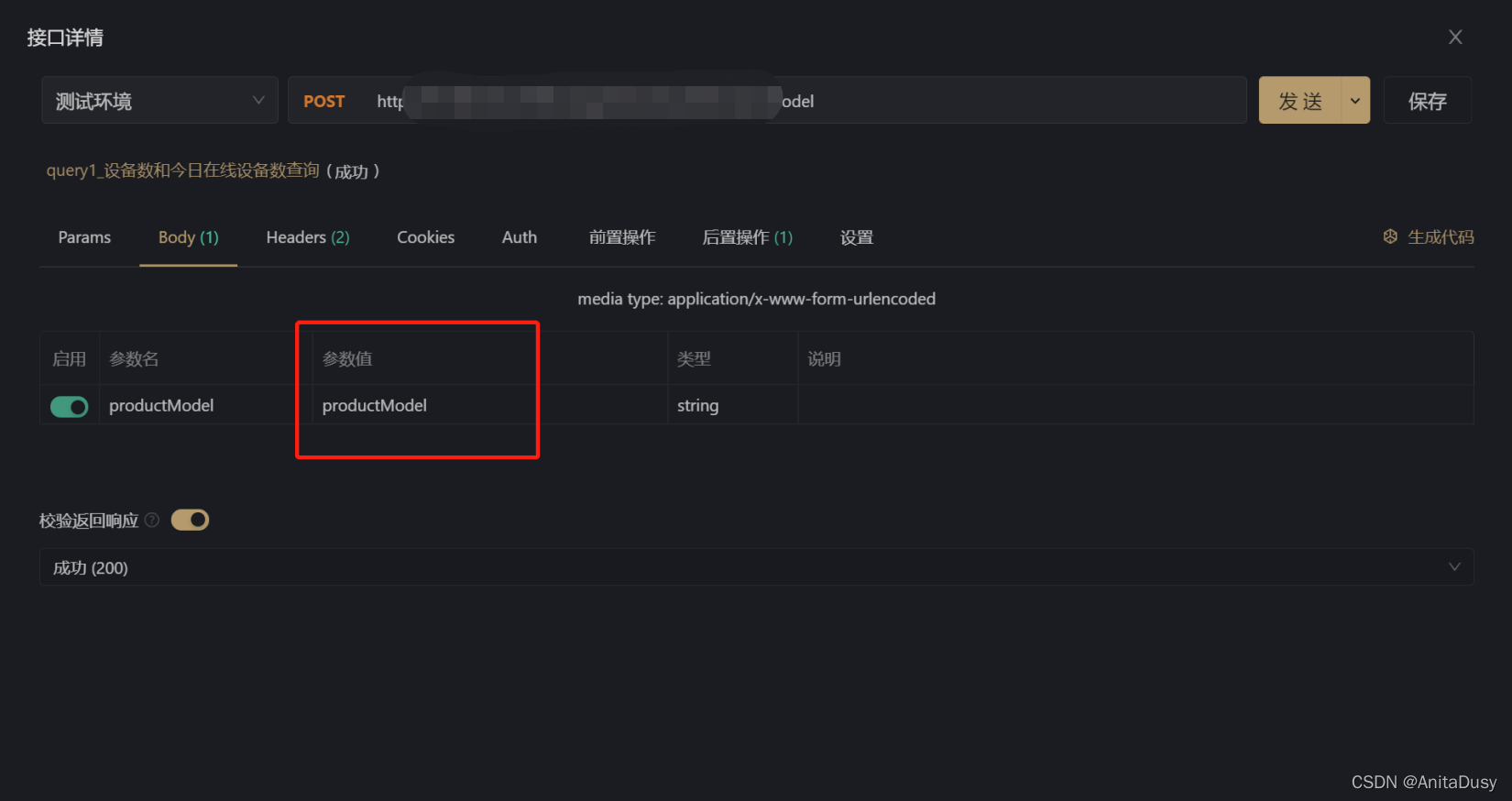
Task: Click the chevron in 测试环境 dropdown
Action: pyautogui.click(x=258, y=101)
